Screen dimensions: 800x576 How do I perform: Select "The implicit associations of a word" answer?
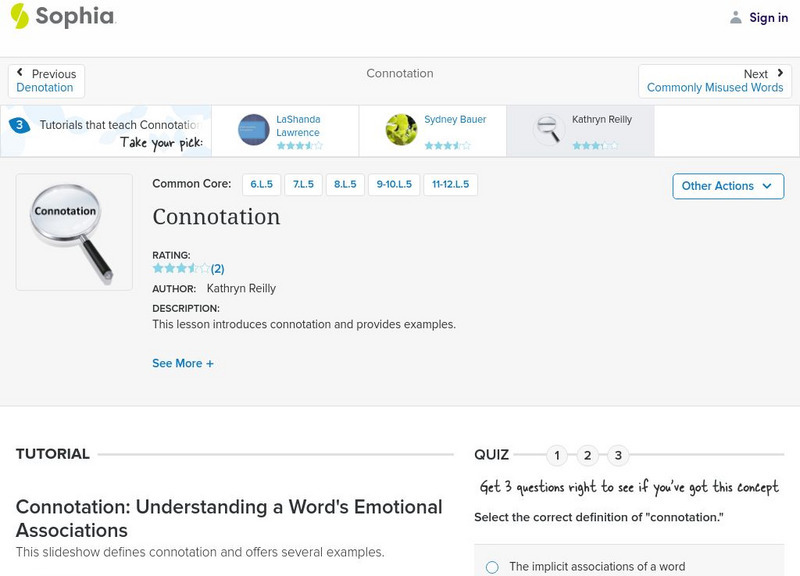point(492,567)
